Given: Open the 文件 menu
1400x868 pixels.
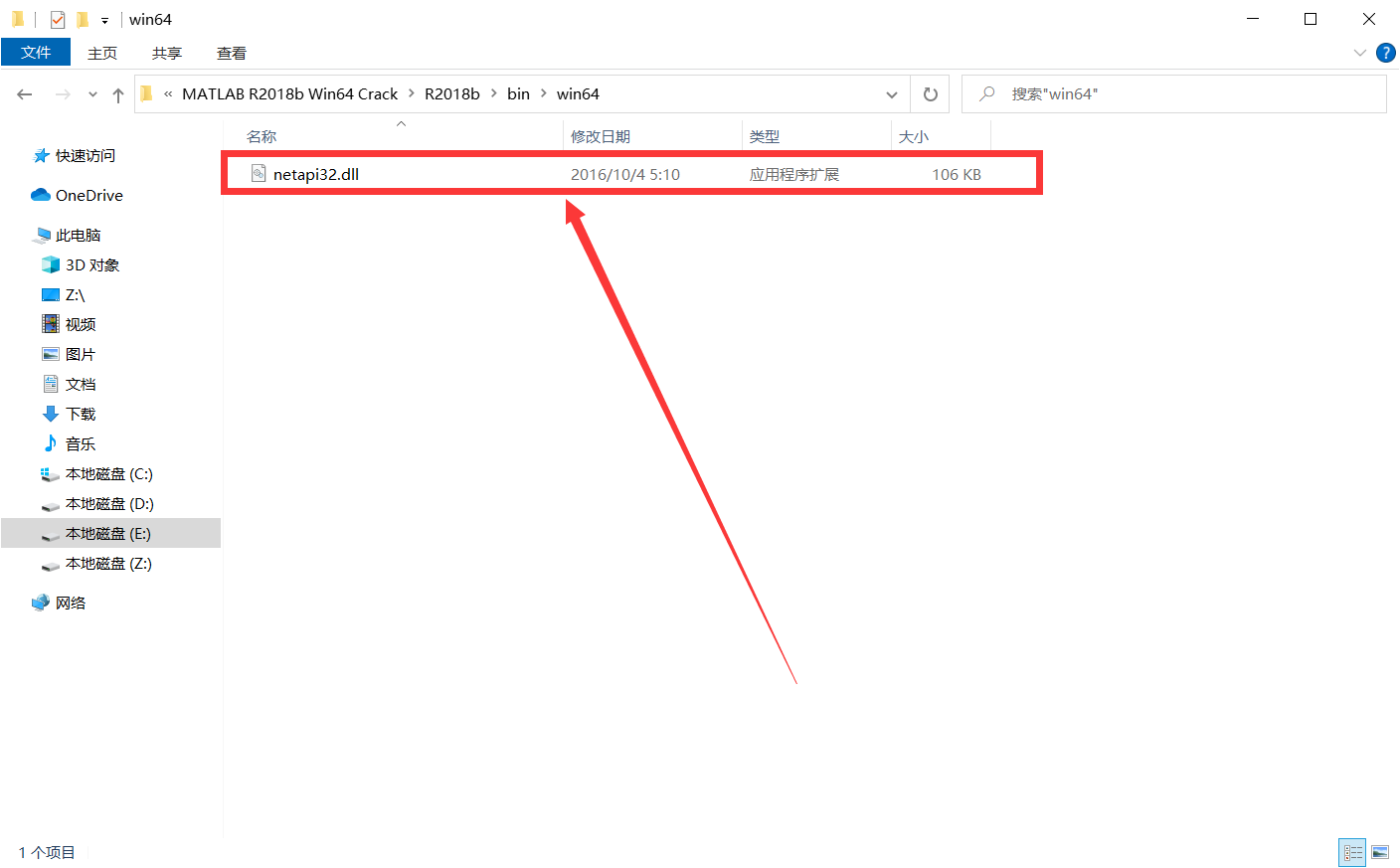Looking at the screenshot, I should (36, 53).
